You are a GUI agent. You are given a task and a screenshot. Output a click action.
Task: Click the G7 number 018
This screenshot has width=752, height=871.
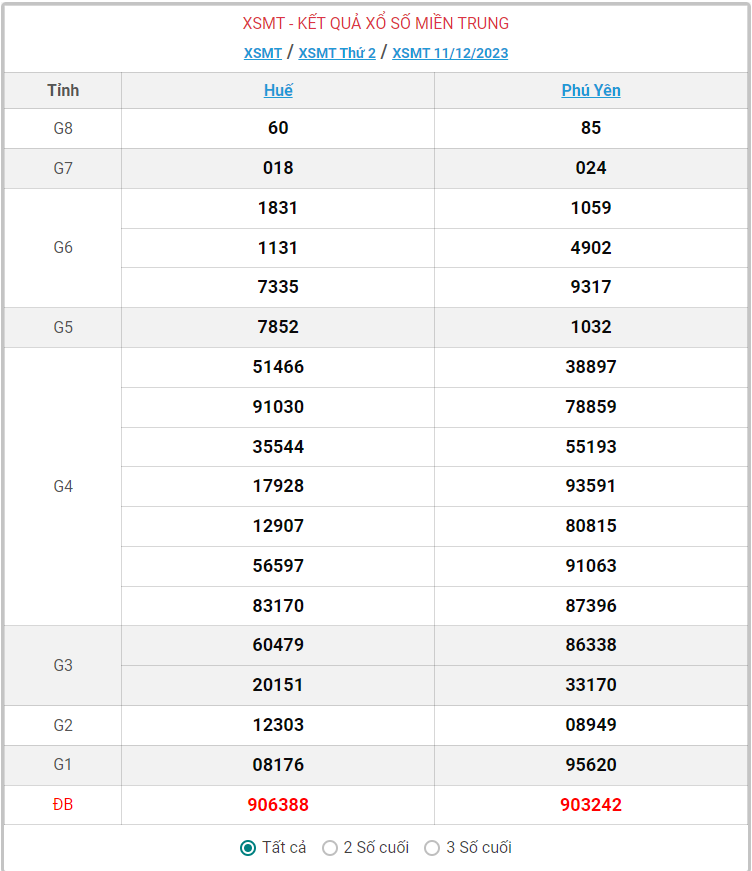(278, 168)
